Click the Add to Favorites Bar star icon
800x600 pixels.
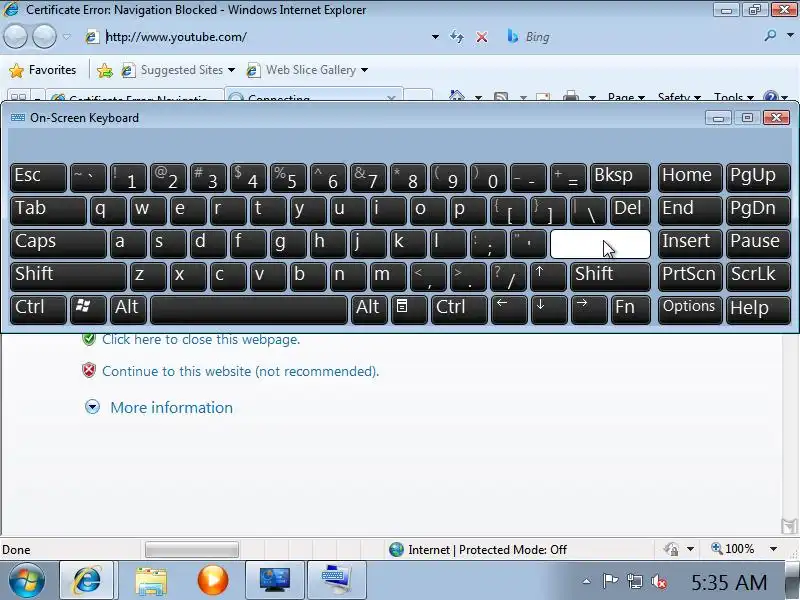pos(105,70)
